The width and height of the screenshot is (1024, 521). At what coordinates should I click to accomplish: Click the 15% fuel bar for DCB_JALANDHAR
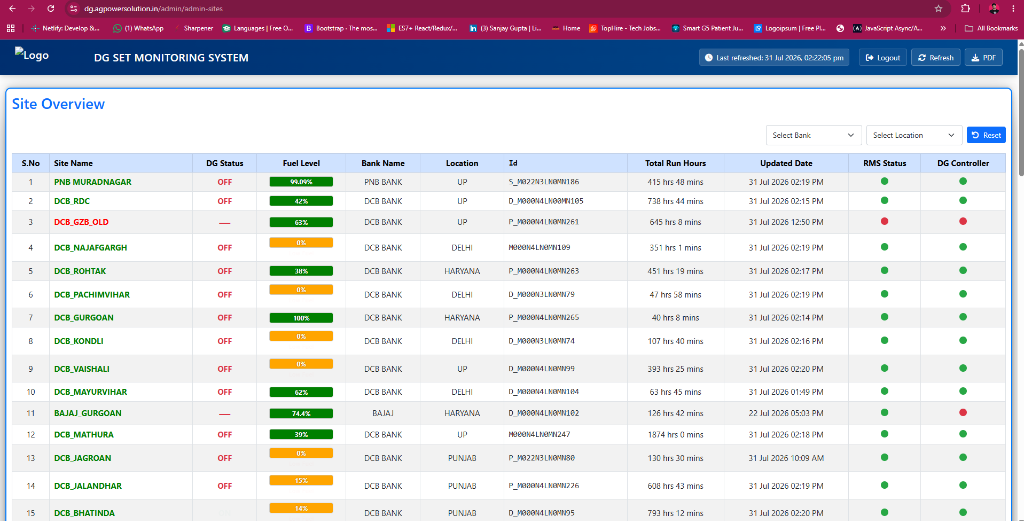pos(301,481)
